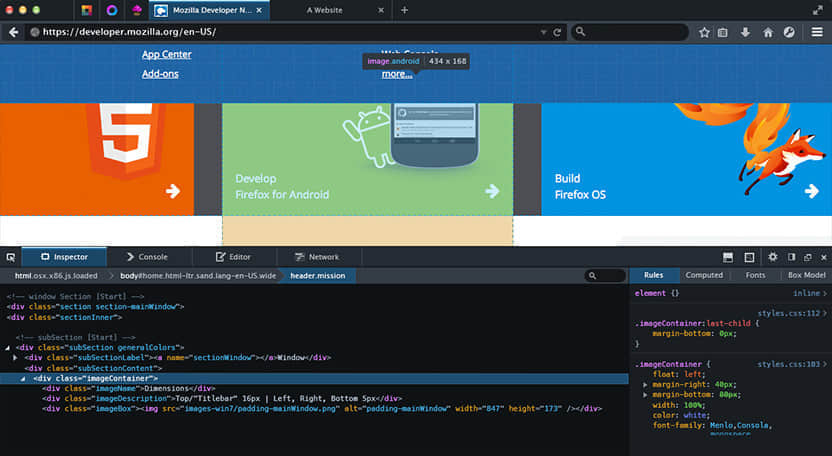The image size is (832, 456).
Task: Select the Box Model sidebar tab
Action: click(806, 275)
